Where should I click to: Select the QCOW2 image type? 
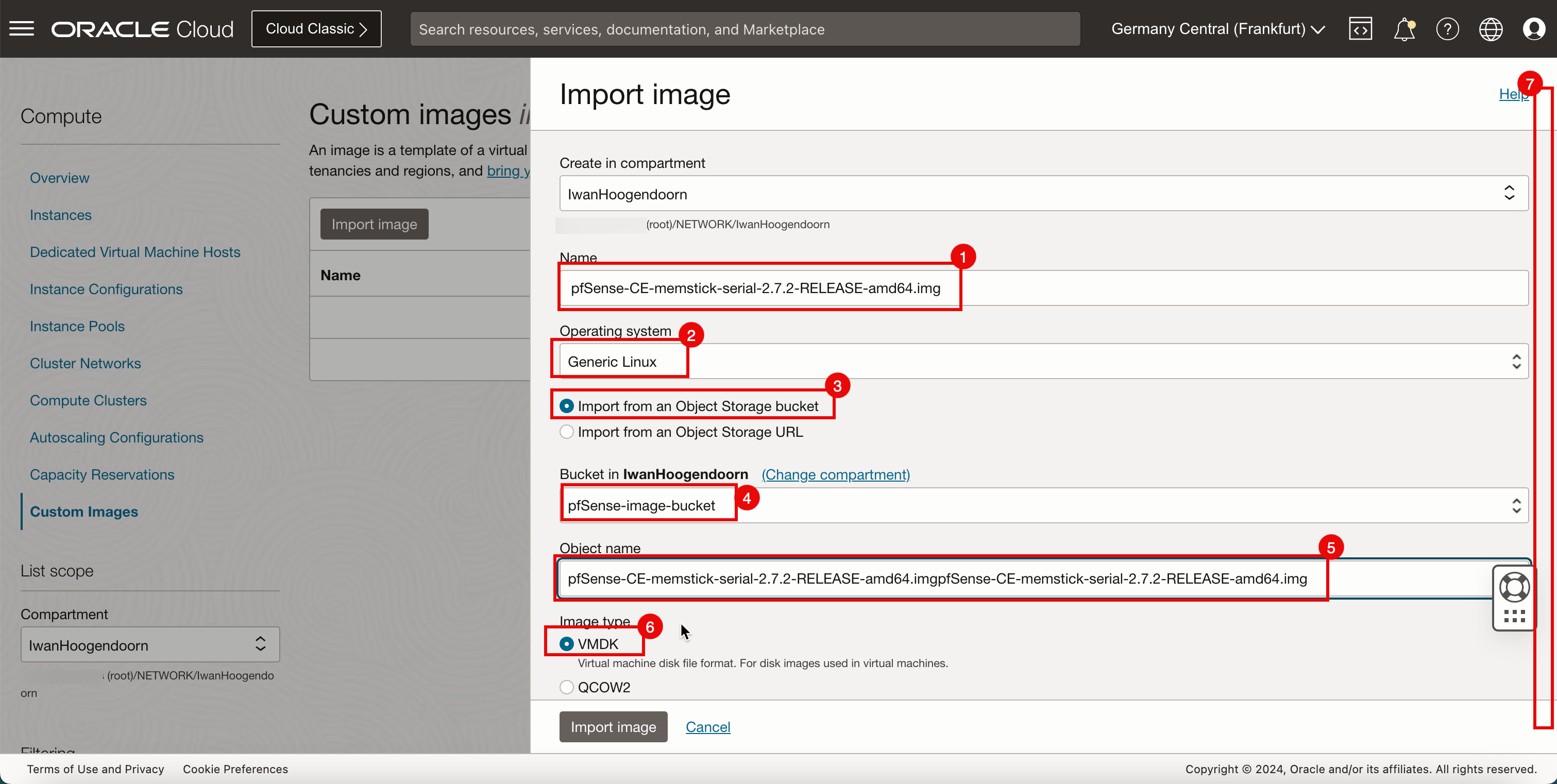point(566,687)
